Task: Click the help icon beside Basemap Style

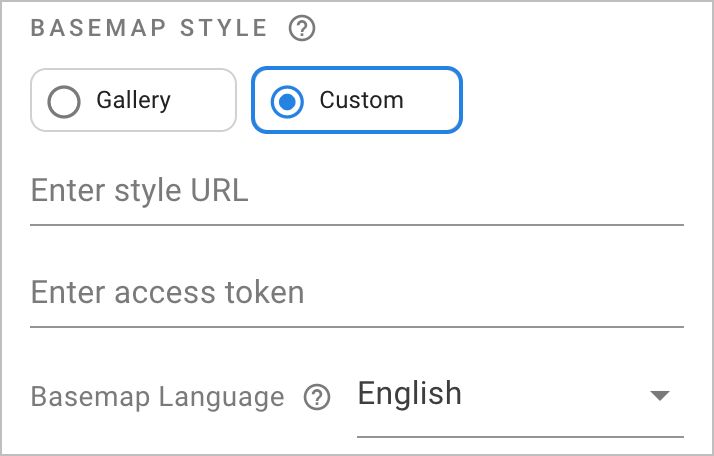Action: [302, 29]
